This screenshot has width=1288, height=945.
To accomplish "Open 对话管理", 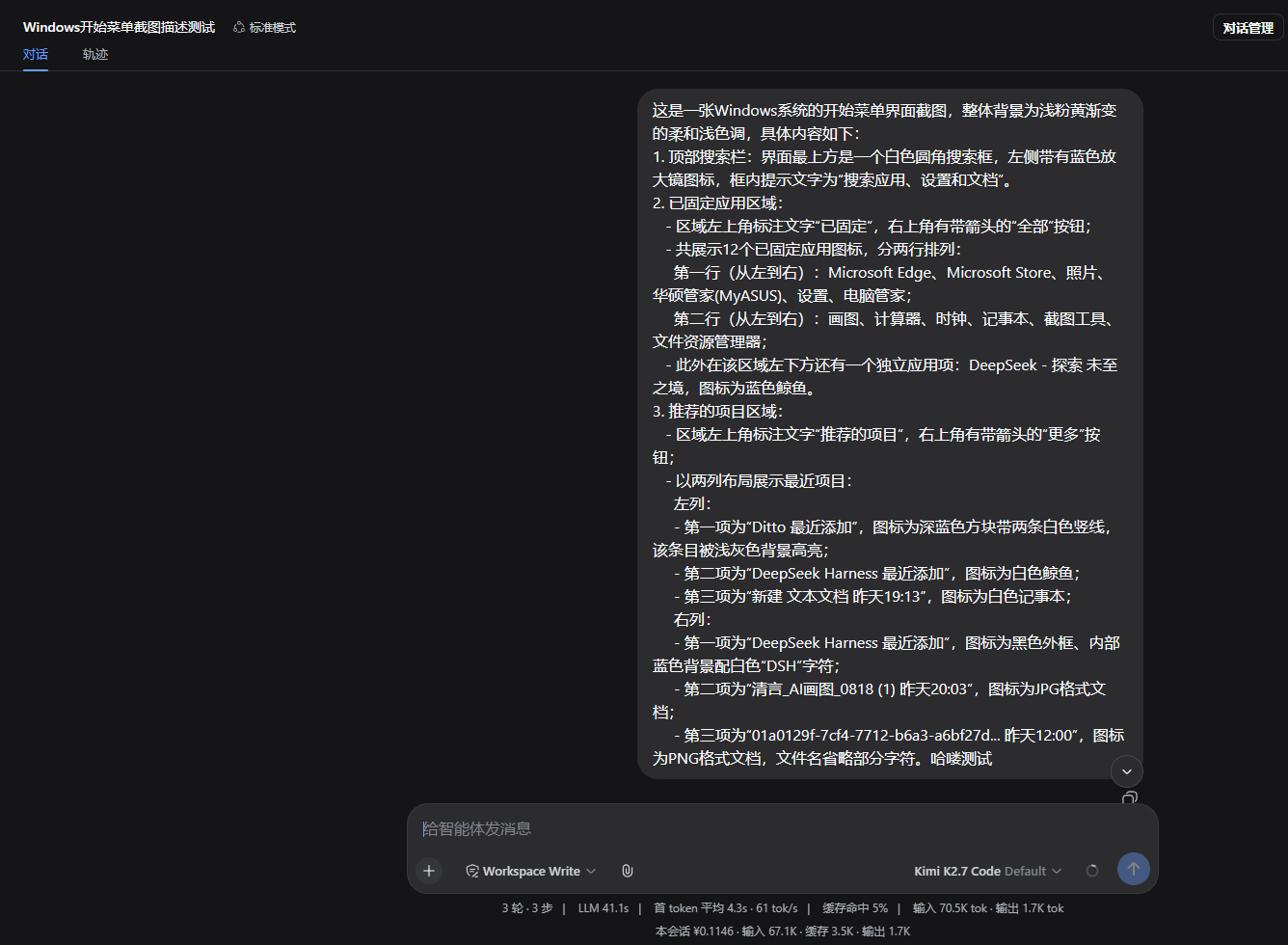I will (x=1248, y=28).
